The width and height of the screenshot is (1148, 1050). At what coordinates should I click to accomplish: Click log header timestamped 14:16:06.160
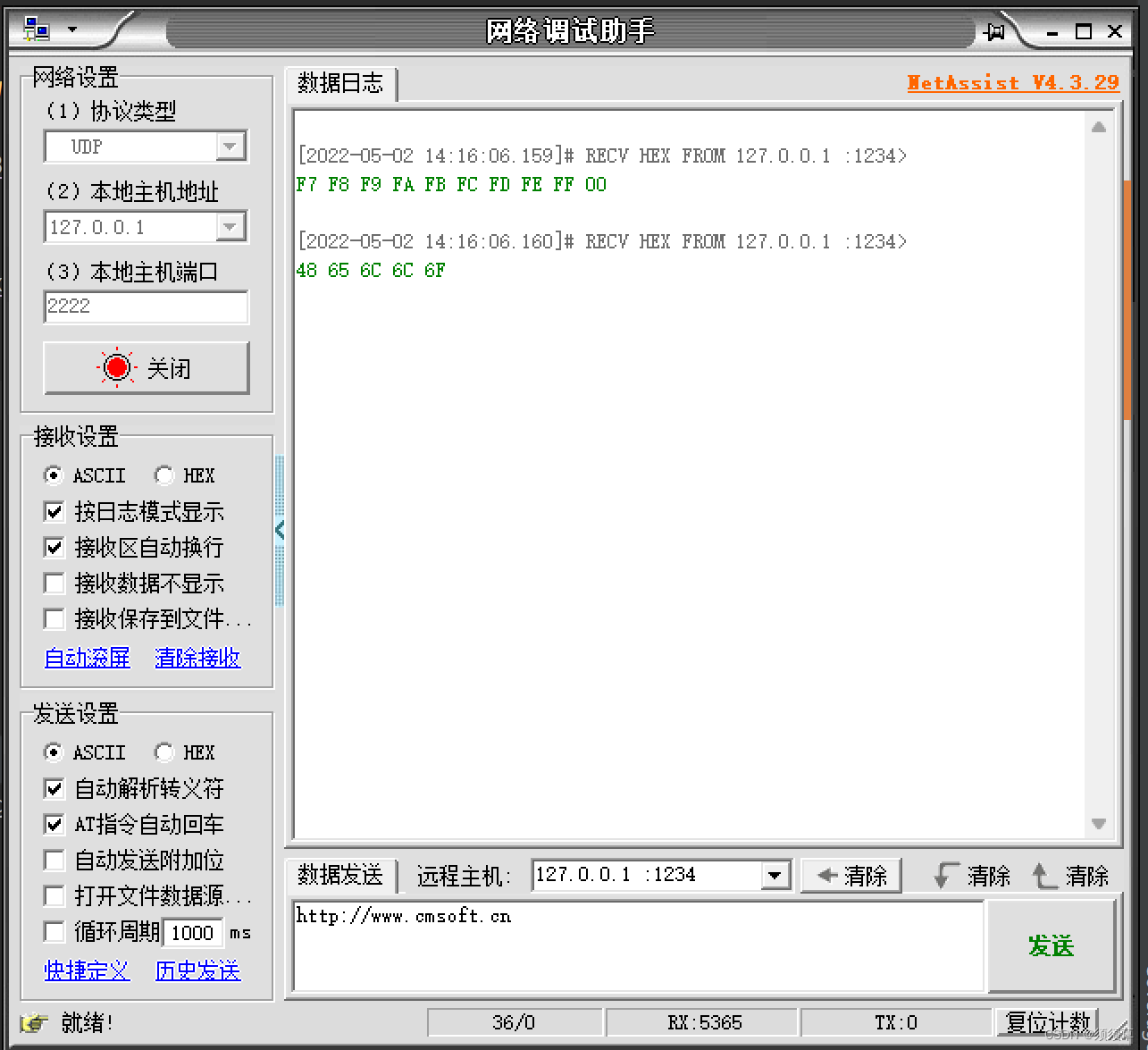coord(601,241)
